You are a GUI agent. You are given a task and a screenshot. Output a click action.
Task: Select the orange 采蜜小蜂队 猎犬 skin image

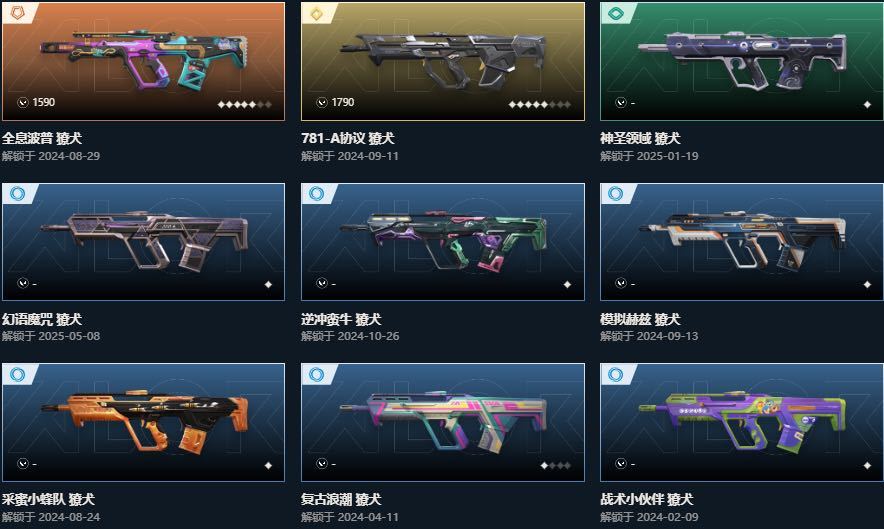pos(144,422)
